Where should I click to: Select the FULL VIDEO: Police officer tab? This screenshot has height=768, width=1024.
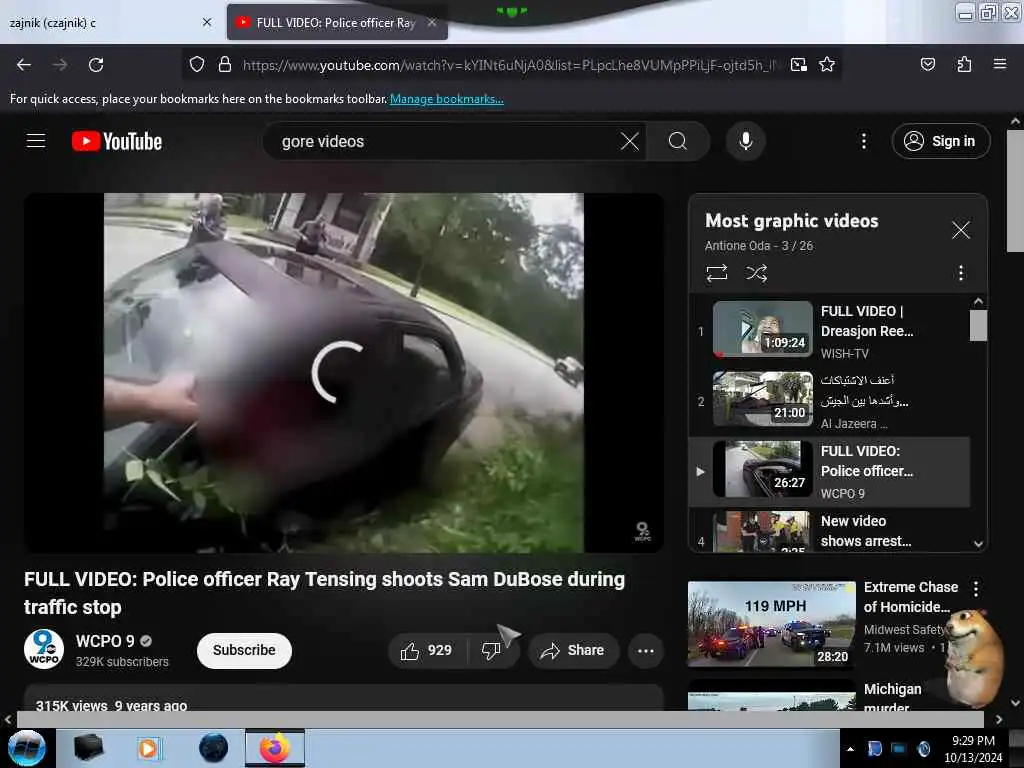click(x=337, y=23)
